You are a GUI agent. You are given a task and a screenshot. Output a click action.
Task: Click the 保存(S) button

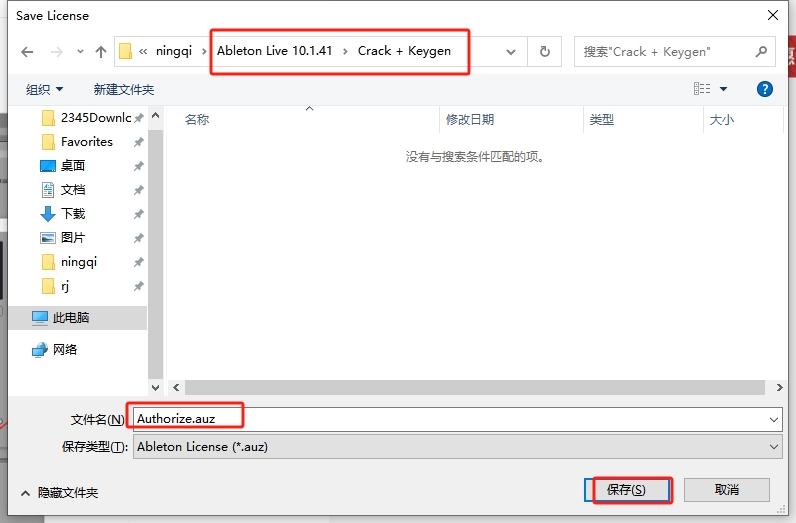pyautogui.click(x=626, y=490)
